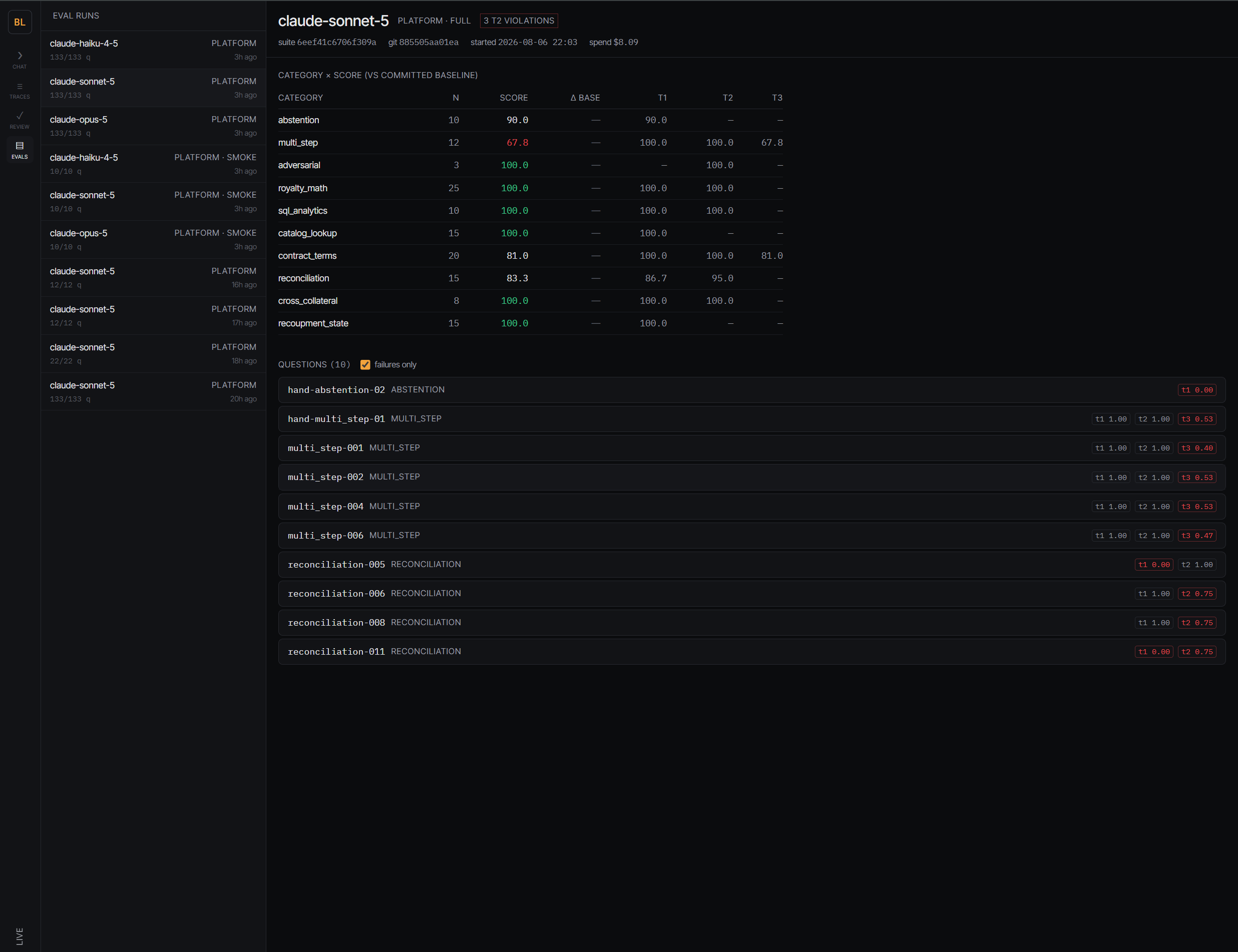The width and height of the screenshot is (1238, 952).
Task: Select the abstention category row
Action: point(530,120)
